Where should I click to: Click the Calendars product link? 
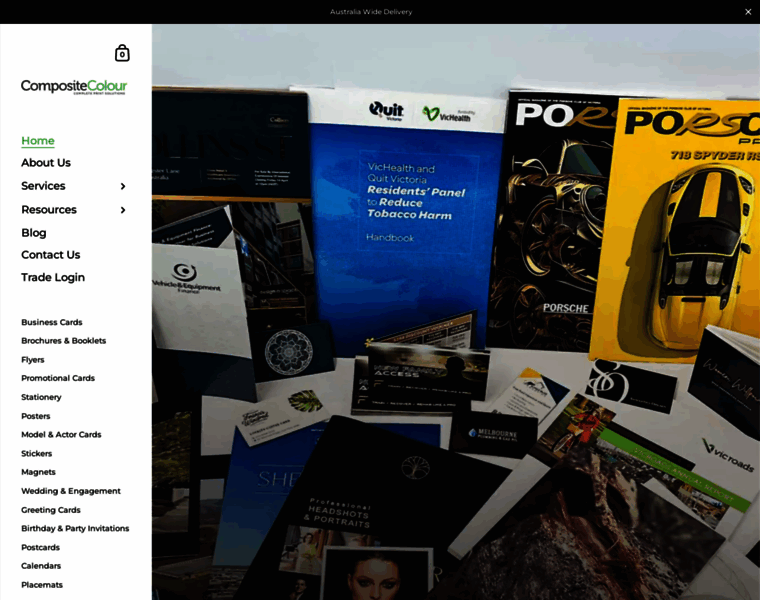(41, 566)
